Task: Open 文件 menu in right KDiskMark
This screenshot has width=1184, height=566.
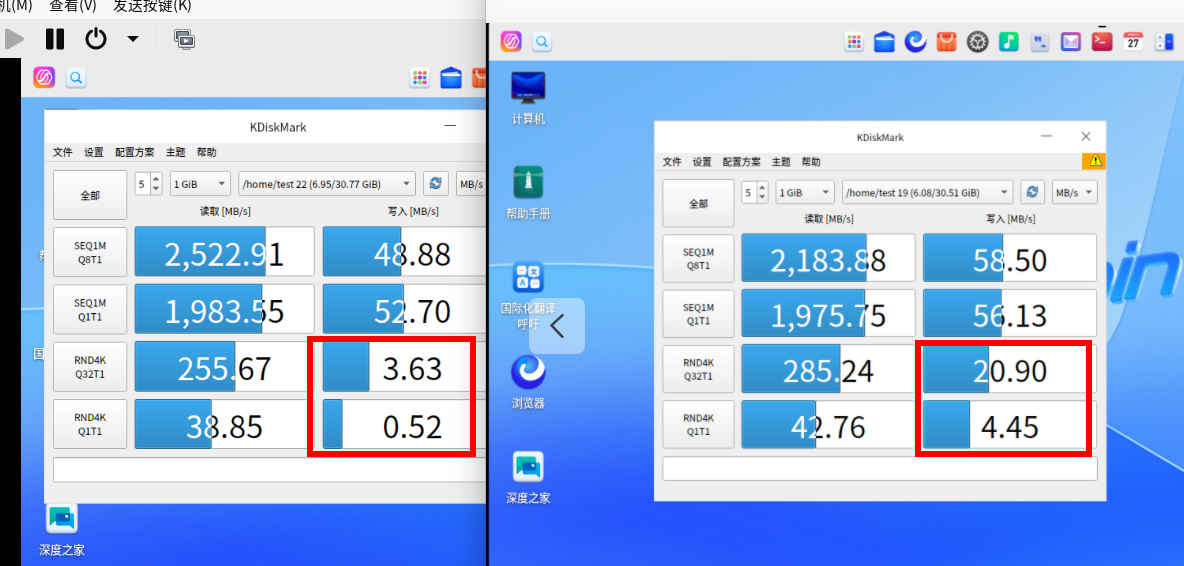Action: [x=672, y=161]
